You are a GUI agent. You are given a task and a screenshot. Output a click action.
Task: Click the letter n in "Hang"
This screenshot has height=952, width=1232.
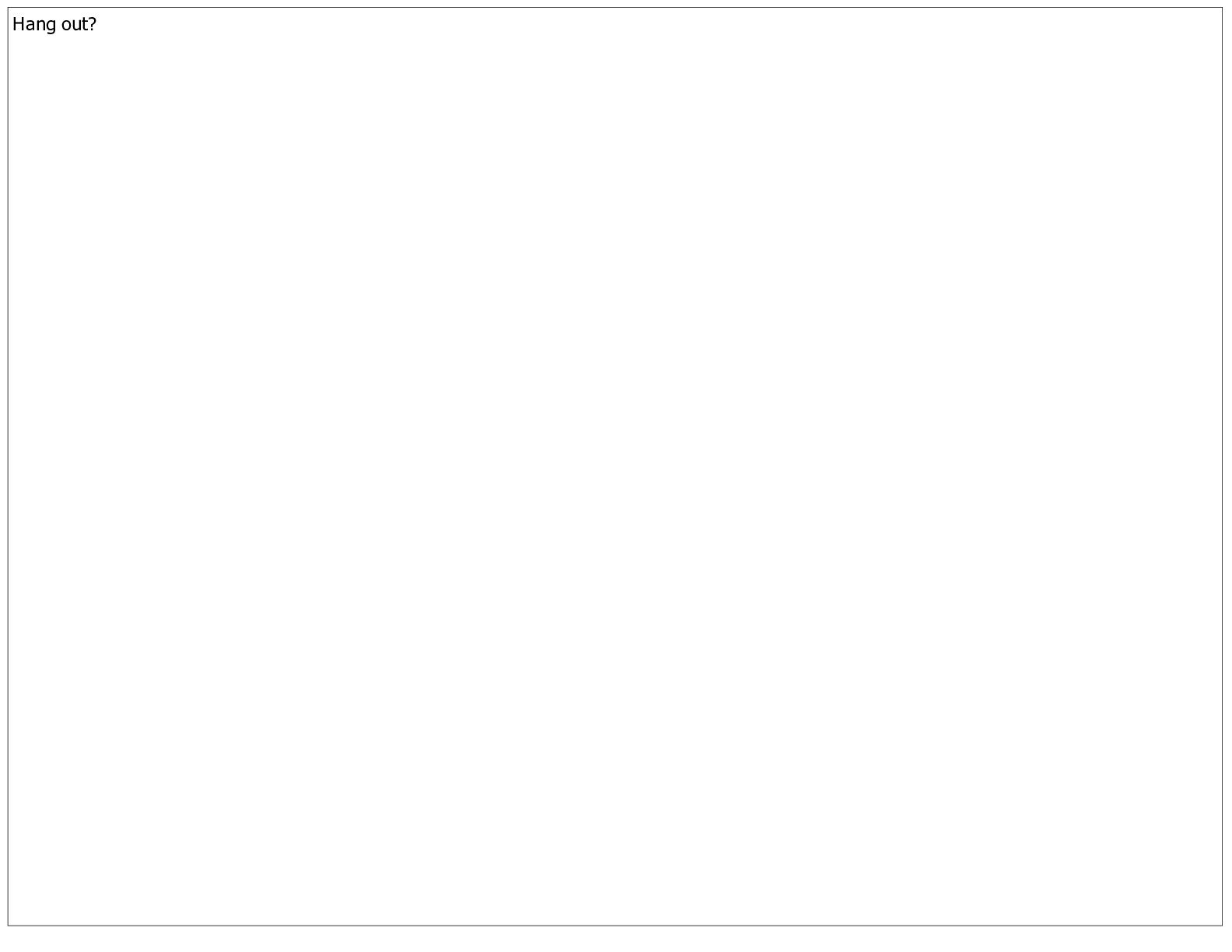pos(40,26)
